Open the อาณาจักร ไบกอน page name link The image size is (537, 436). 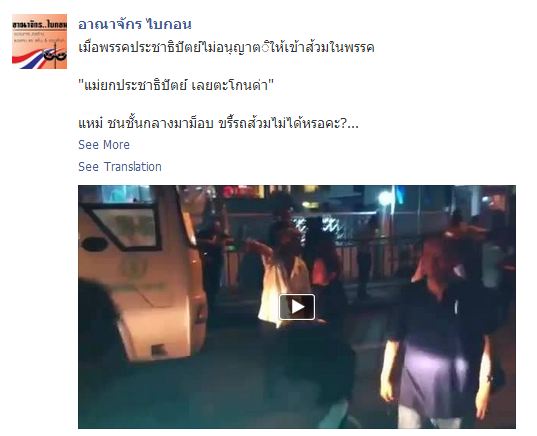[x=135, y=24]
